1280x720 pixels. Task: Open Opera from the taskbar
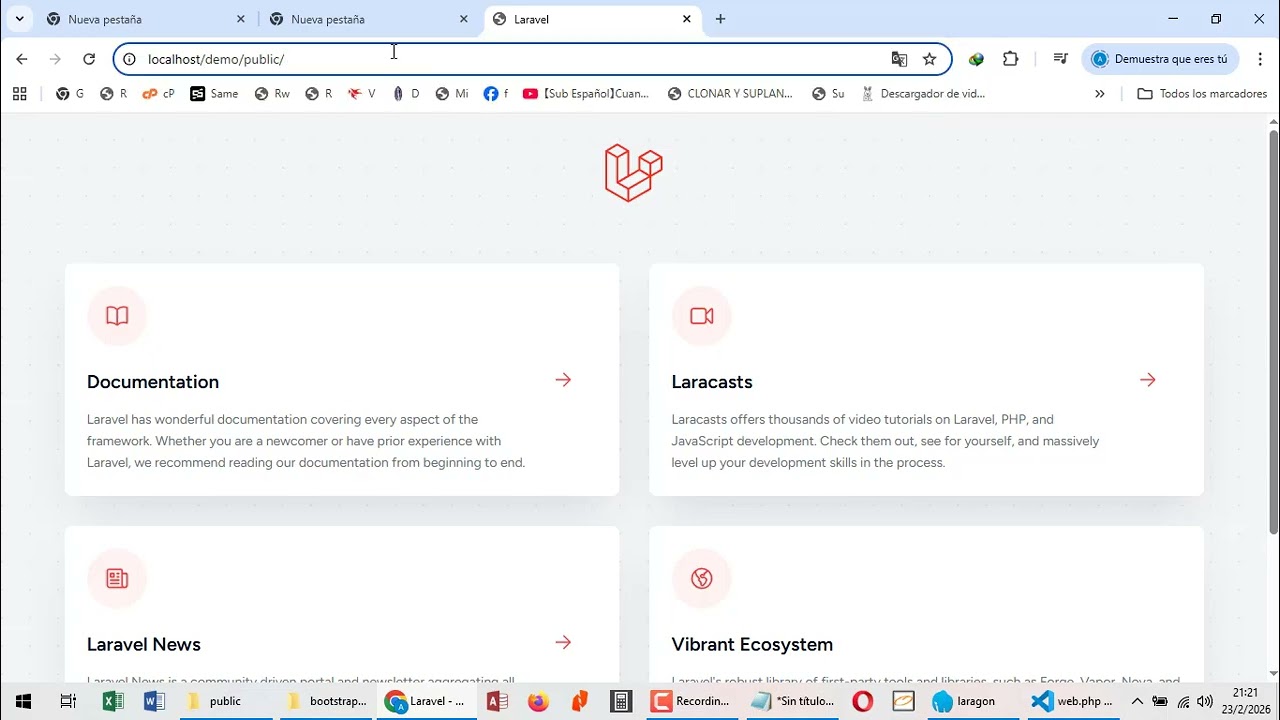[x=862, y=701]
